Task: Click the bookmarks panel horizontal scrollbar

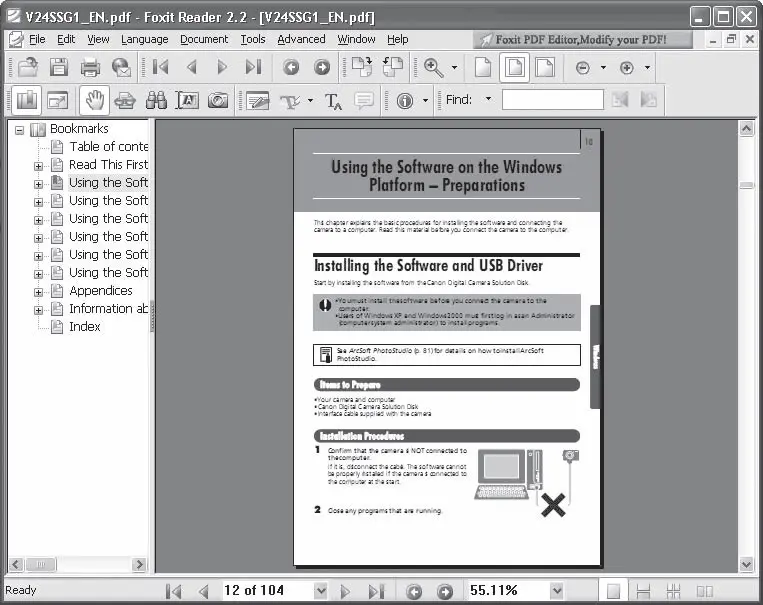Action: point(77,565)
